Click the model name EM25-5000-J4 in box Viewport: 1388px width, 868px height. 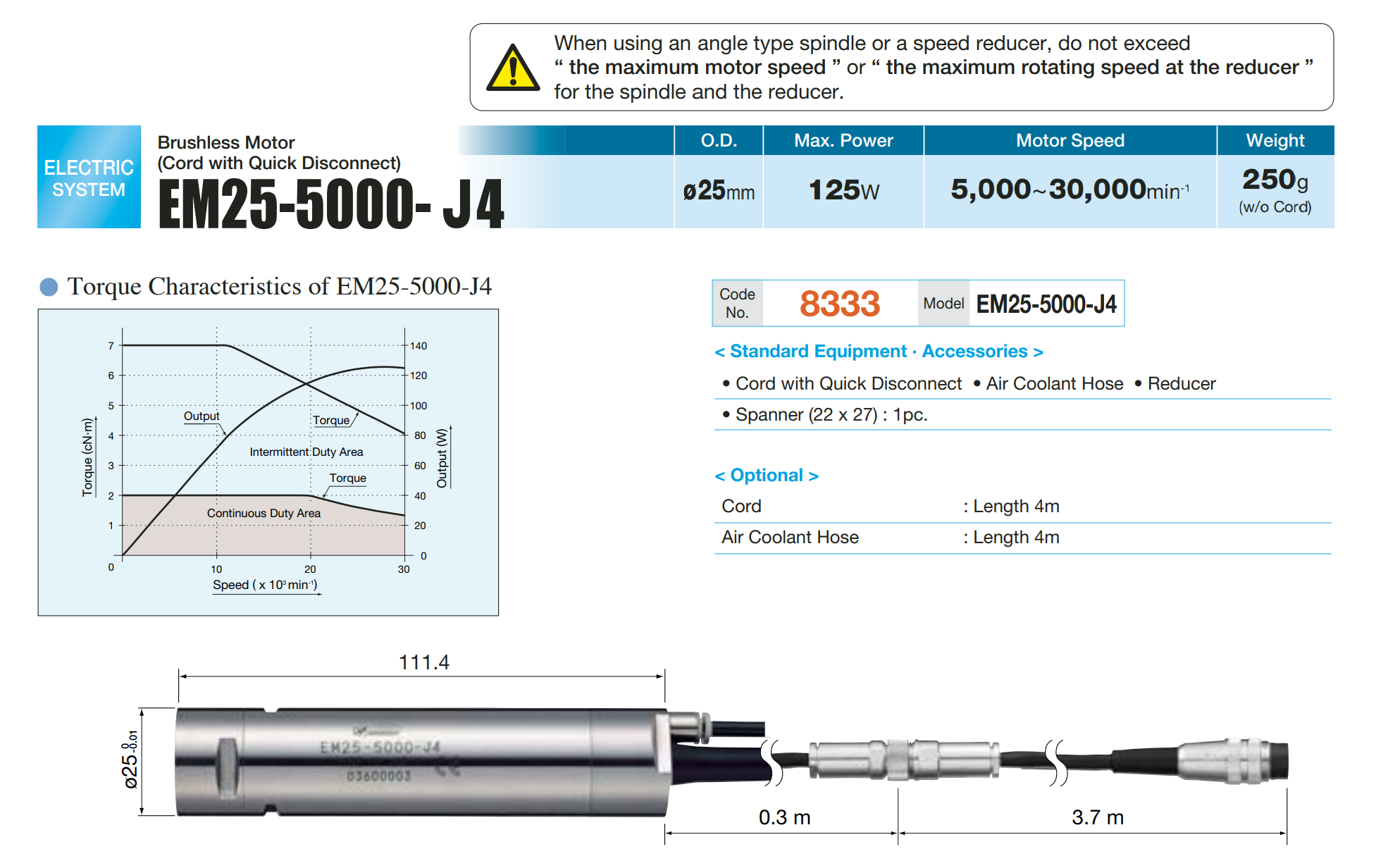(1046, 304)
